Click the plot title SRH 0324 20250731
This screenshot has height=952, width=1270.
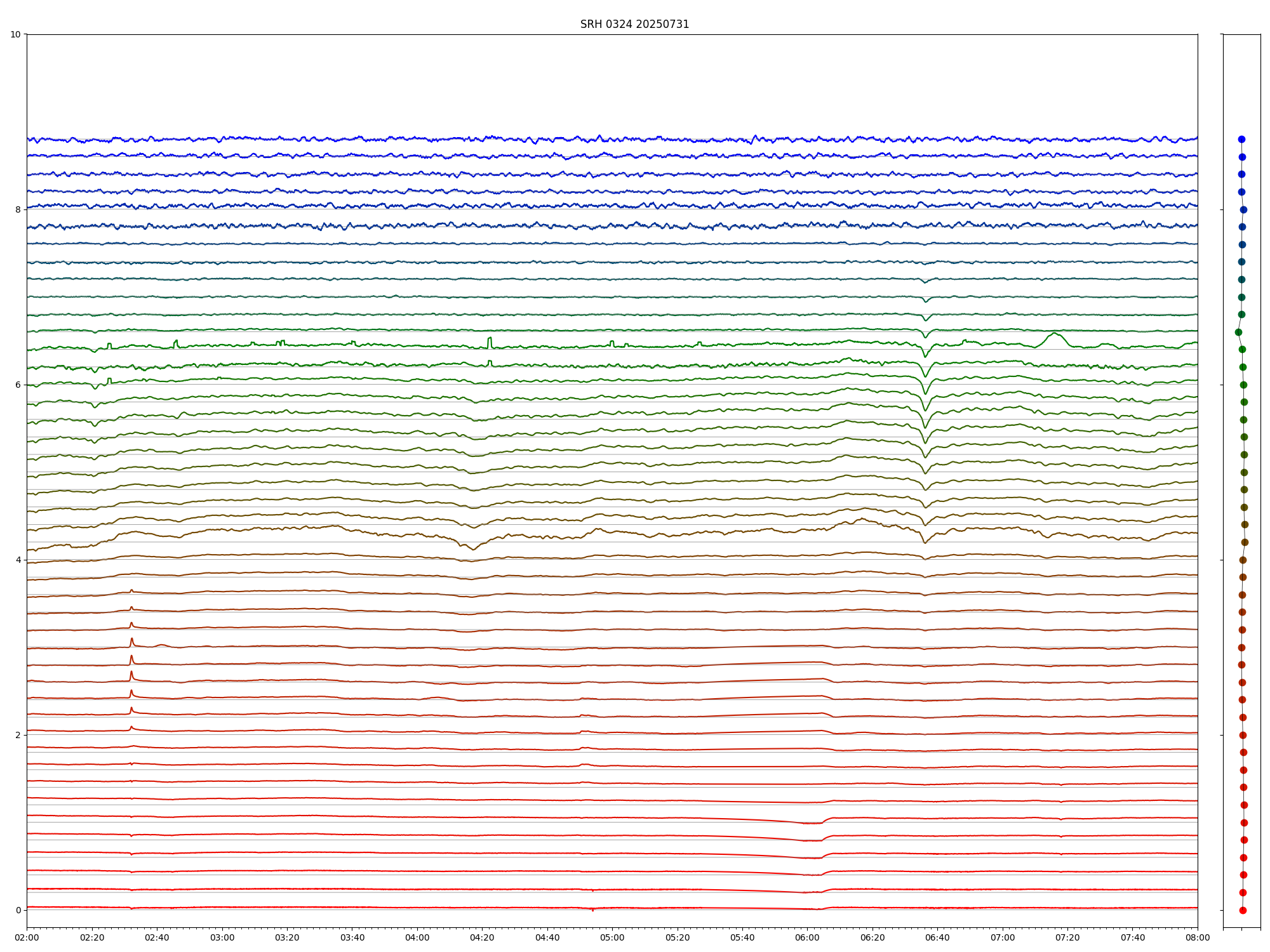634,24
